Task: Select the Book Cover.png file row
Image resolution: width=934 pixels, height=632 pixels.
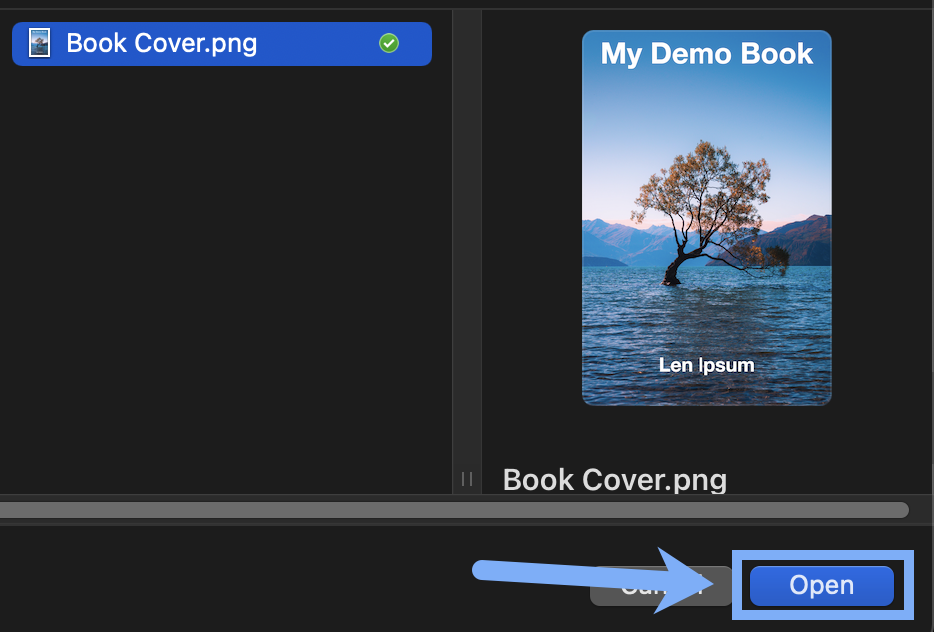Action: [220, 44]
